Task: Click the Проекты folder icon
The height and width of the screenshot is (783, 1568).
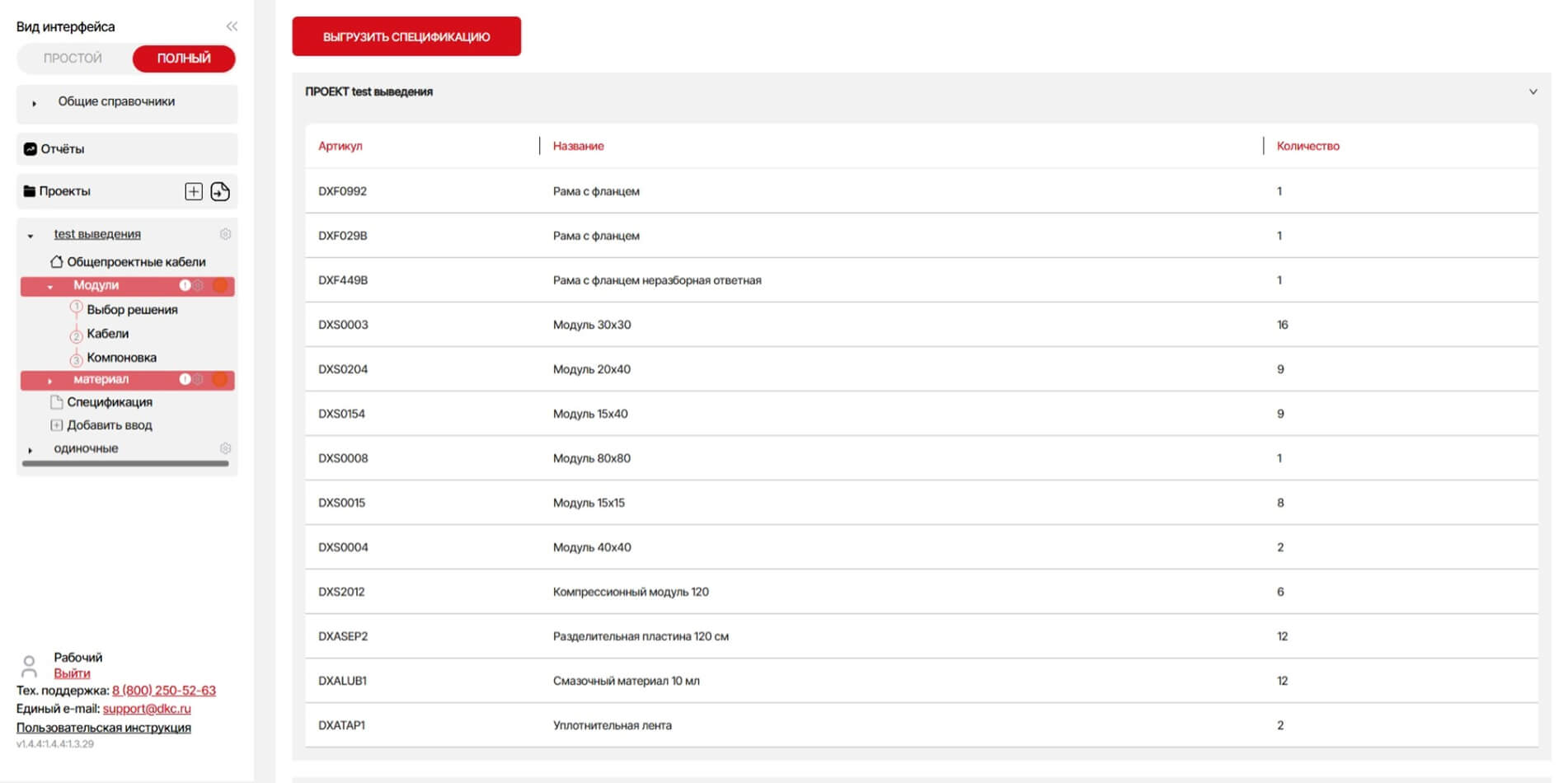Action: pyautogui.click(x=30, y=191)
